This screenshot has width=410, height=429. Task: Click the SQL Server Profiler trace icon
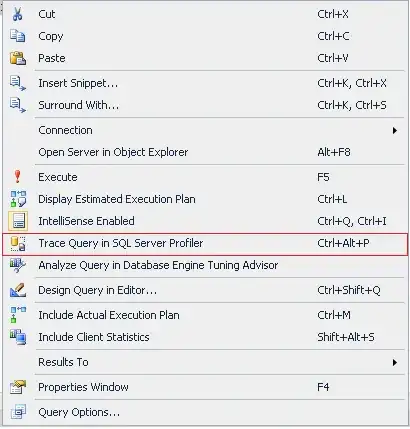pyautogui.click(x=18, y=243)
